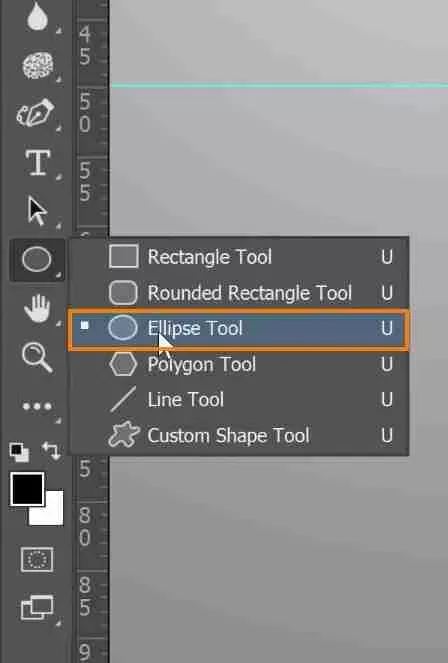The height and width of the screenshot is (663, 448).
Task: Open the black foreground color swatch
Action: (x=27, y=489)
